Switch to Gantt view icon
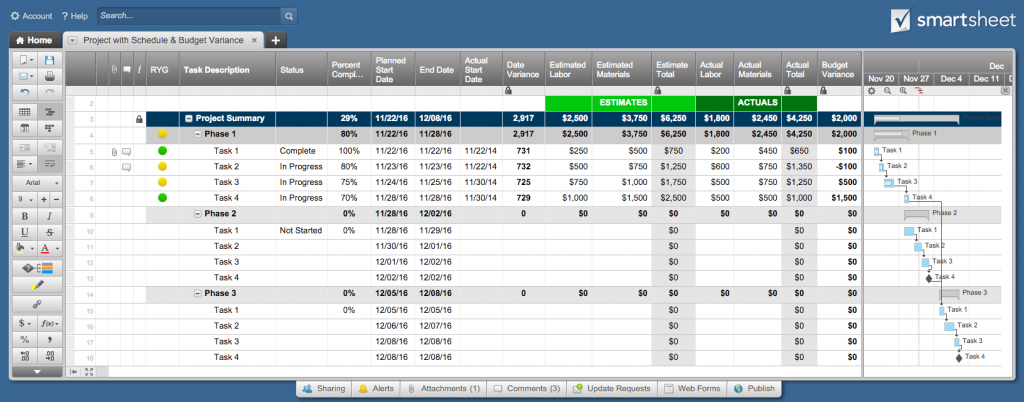Viewport: 1024px width, 402px height. [x=49, y=112]
